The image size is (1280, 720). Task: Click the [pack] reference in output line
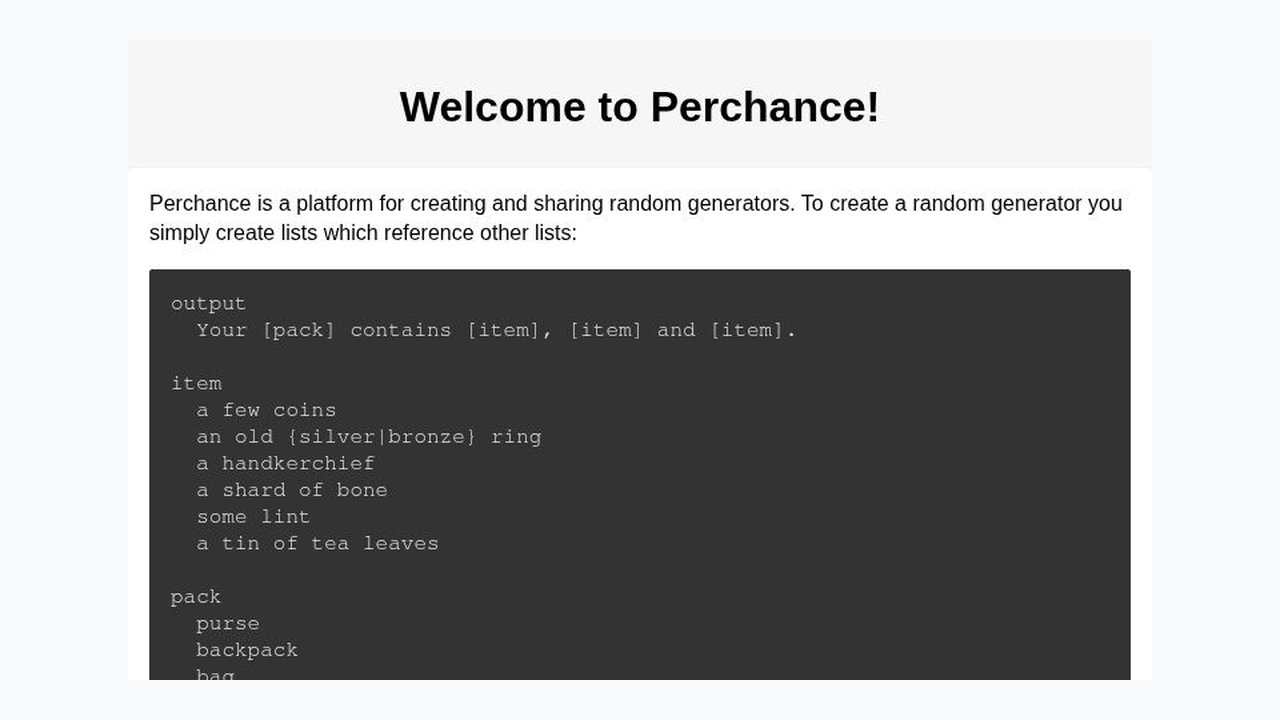point(299,330)
